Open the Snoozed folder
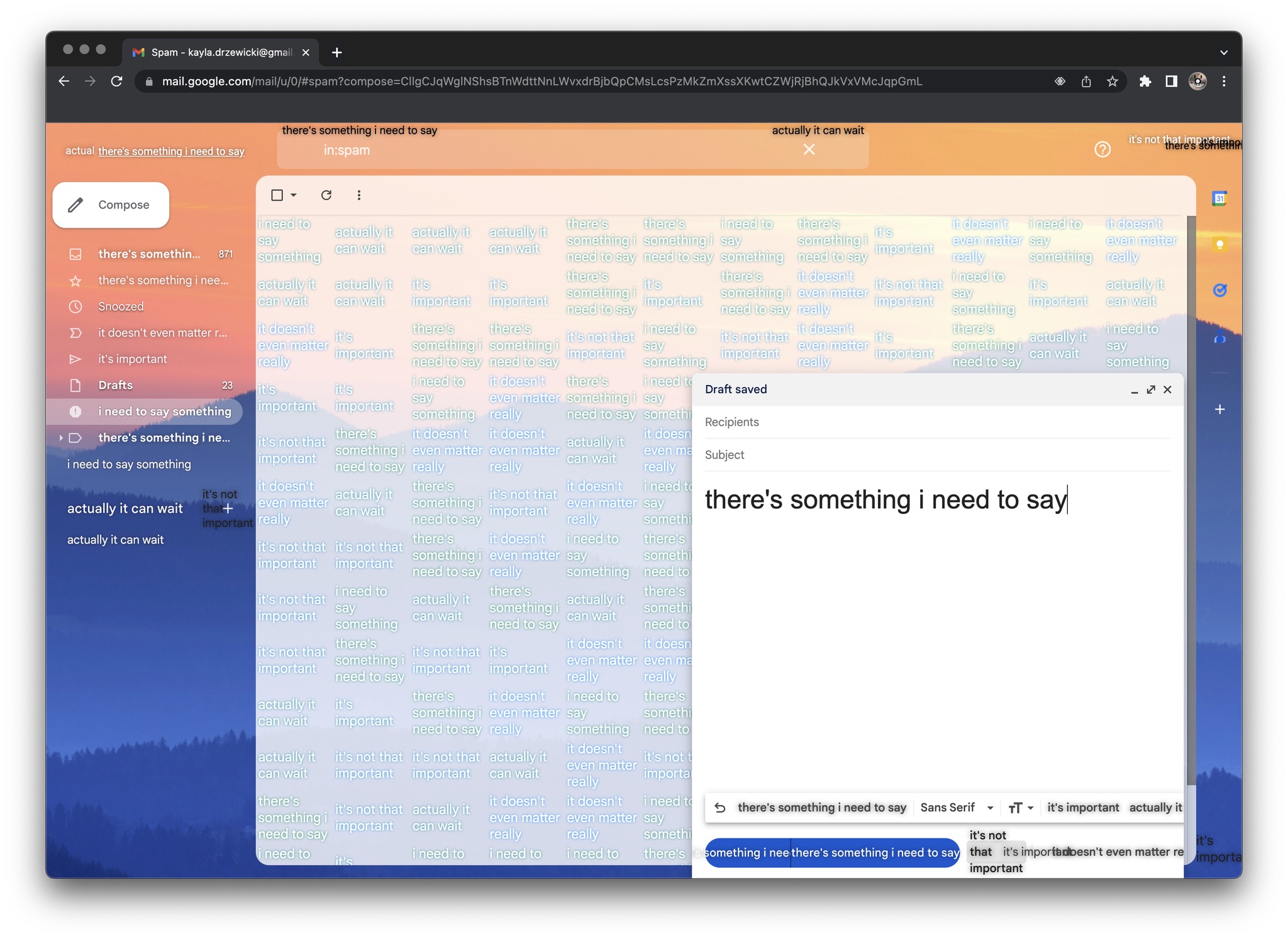Viewport: 1288px width, 939px height. (x=121, y=306)
